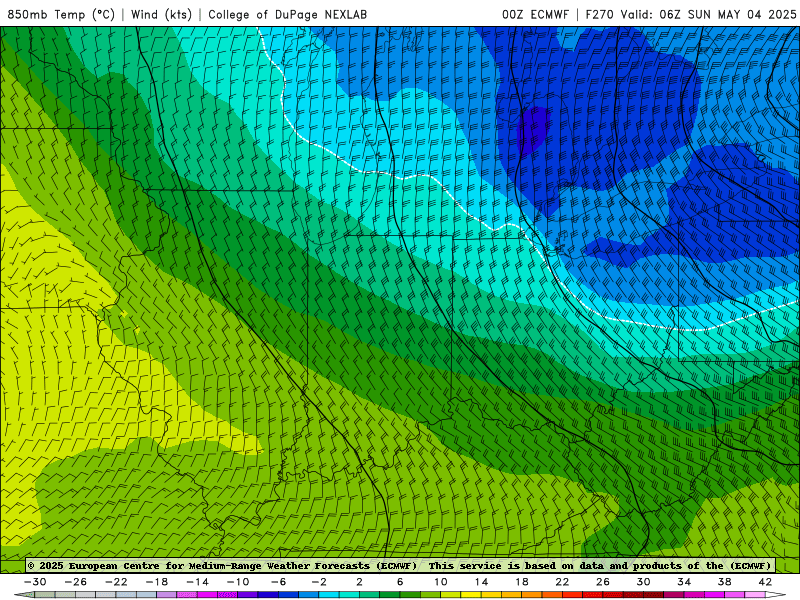The width and height of the screenshot is (800, 600).
Task: Click the 26 legend value
Action: 603,582
